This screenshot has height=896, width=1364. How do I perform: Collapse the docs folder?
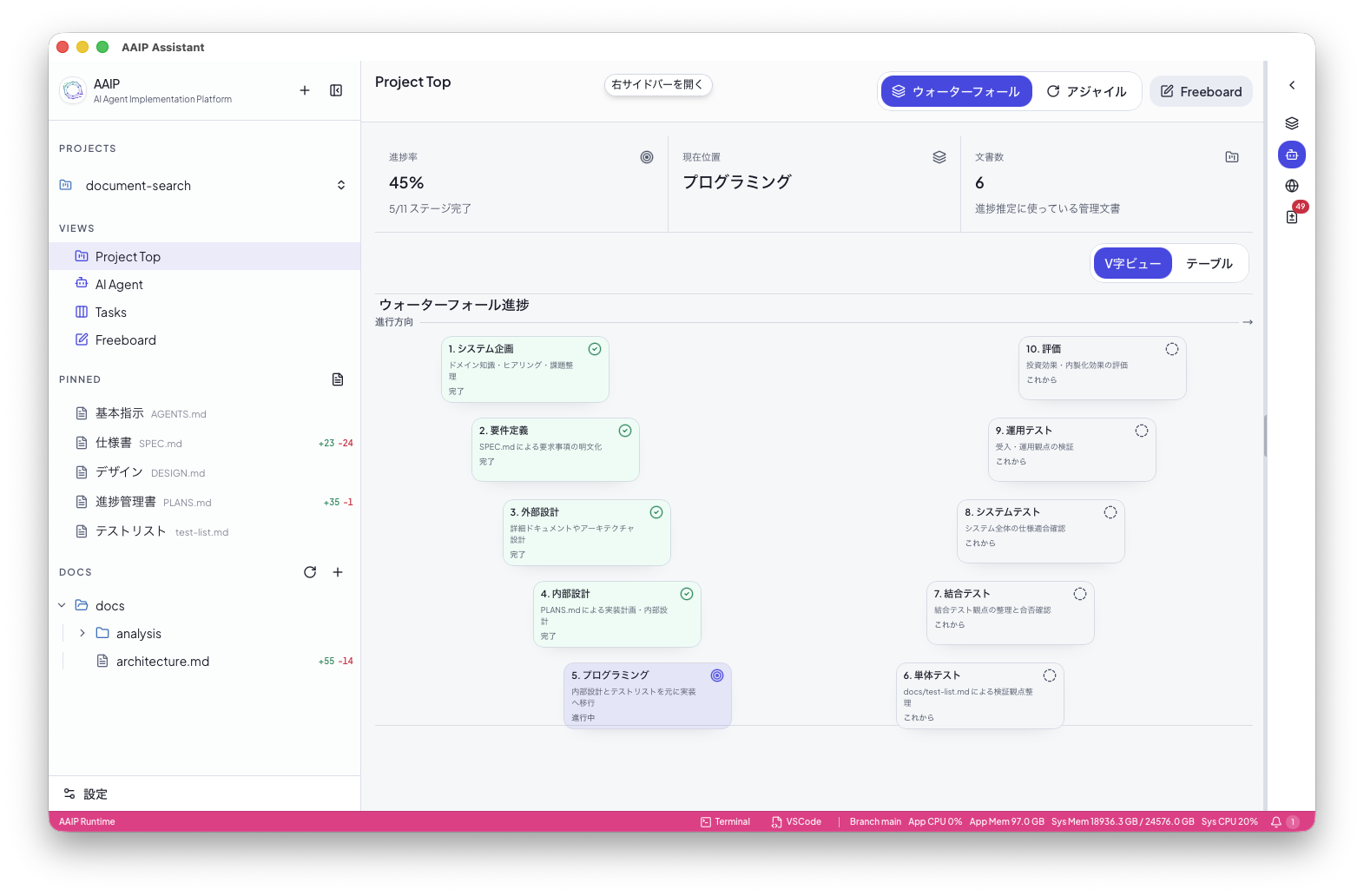click(62, 605)
